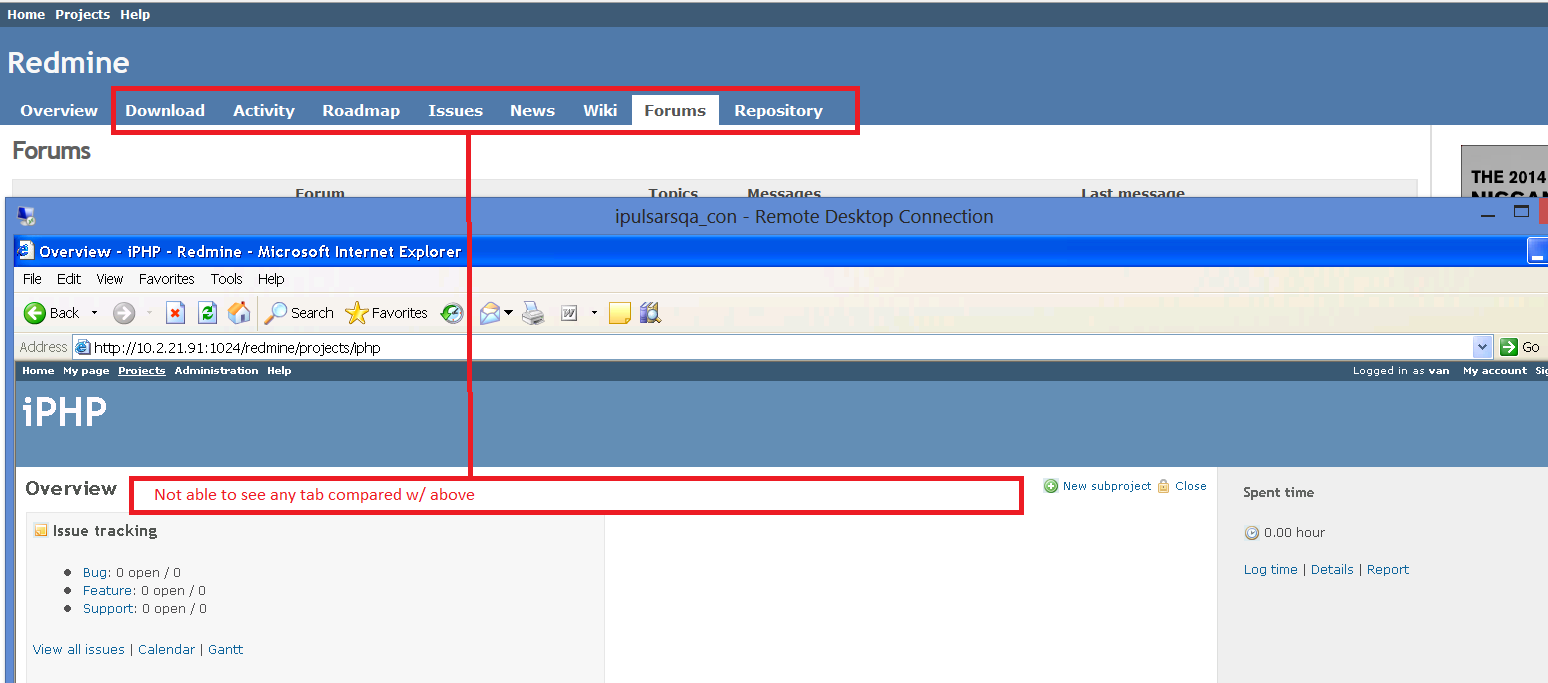This screenshot has width=1548, height=683.
Task: Open the Help menu in IE menu bar
Action: 271,279
